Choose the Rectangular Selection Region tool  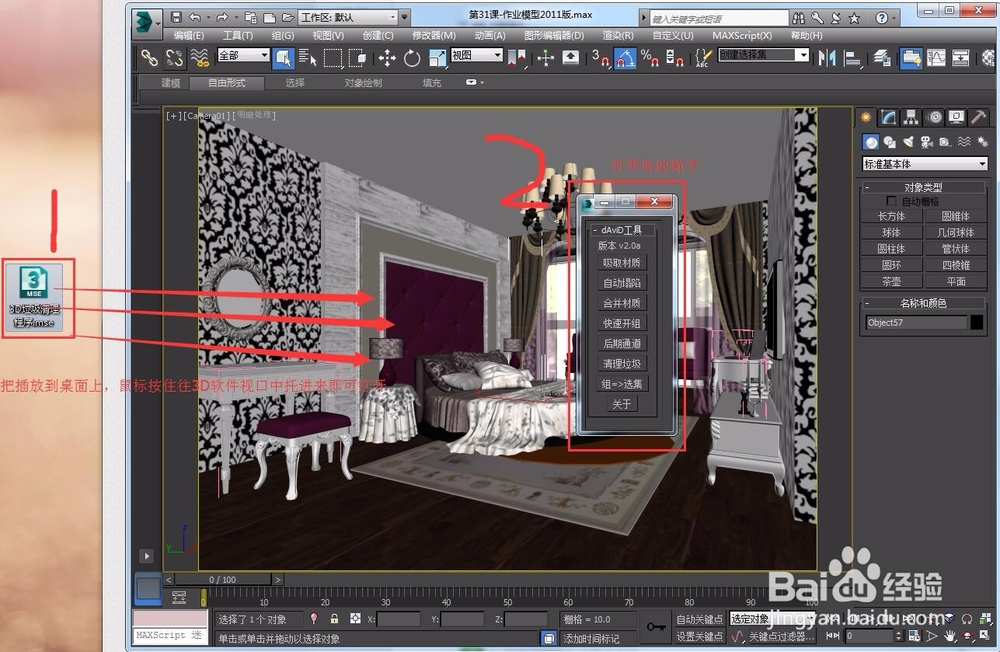tap(333, 58)
